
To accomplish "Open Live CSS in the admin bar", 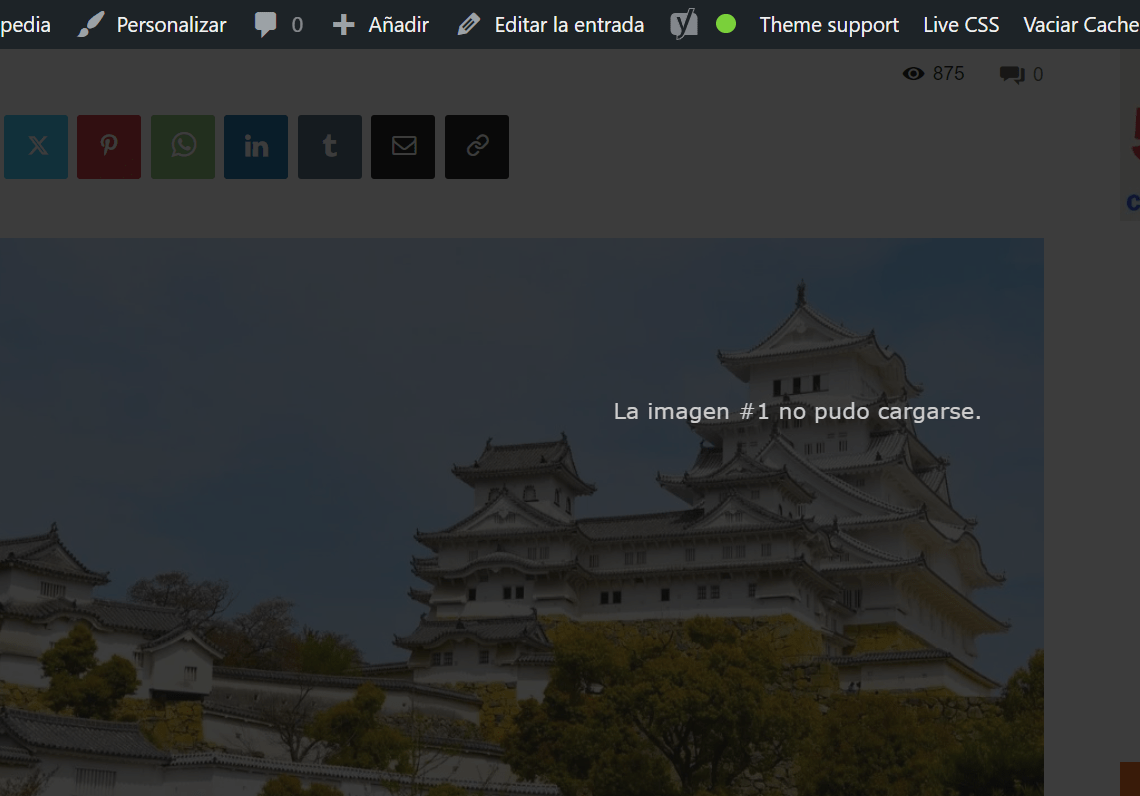I will 961,25.
